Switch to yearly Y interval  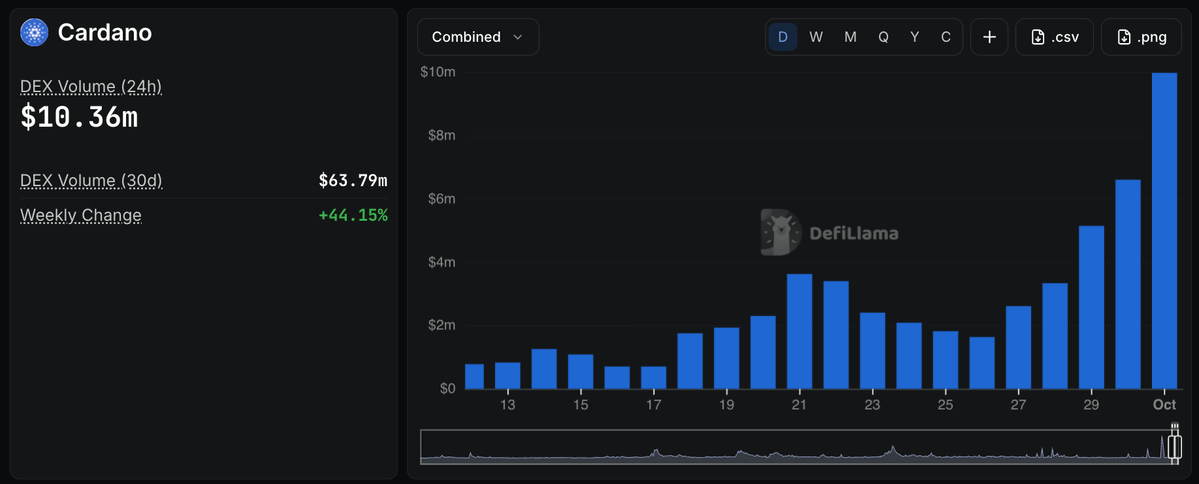[x=915, y=37]
